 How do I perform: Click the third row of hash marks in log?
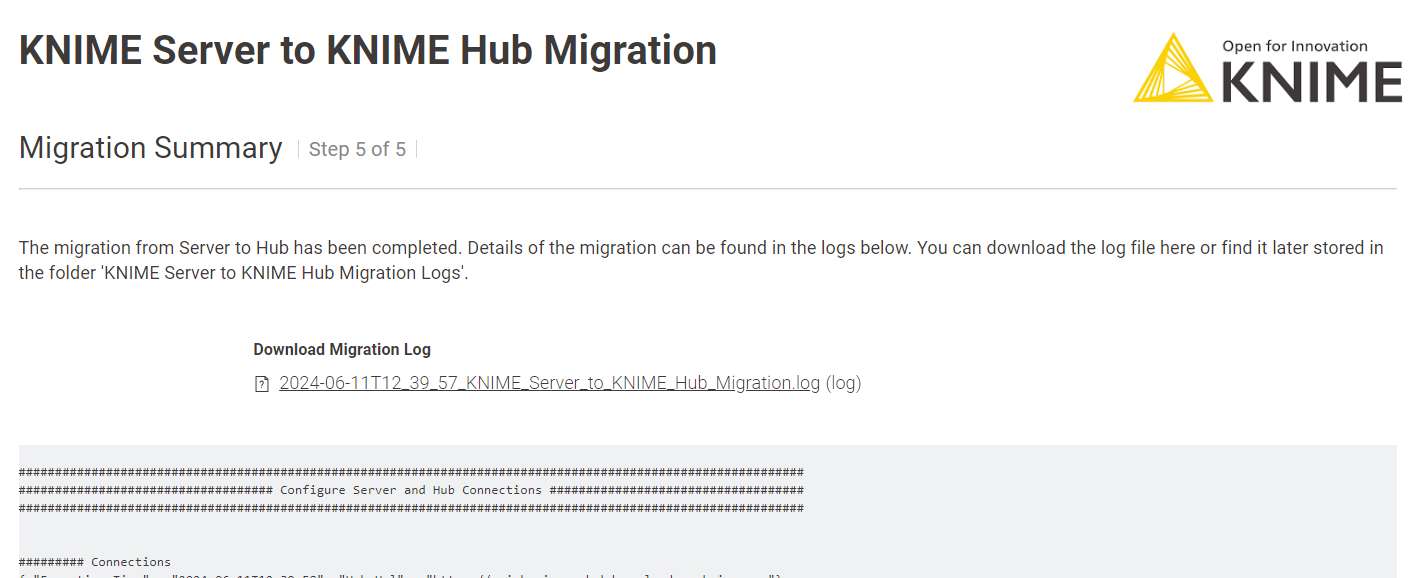410,508
